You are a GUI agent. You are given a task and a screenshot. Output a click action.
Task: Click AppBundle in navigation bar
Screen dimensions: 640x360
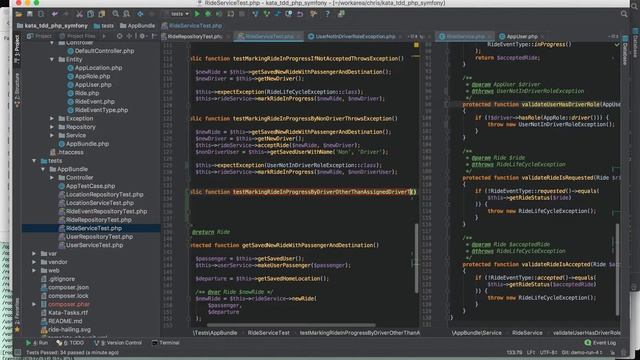pos(138,26)
